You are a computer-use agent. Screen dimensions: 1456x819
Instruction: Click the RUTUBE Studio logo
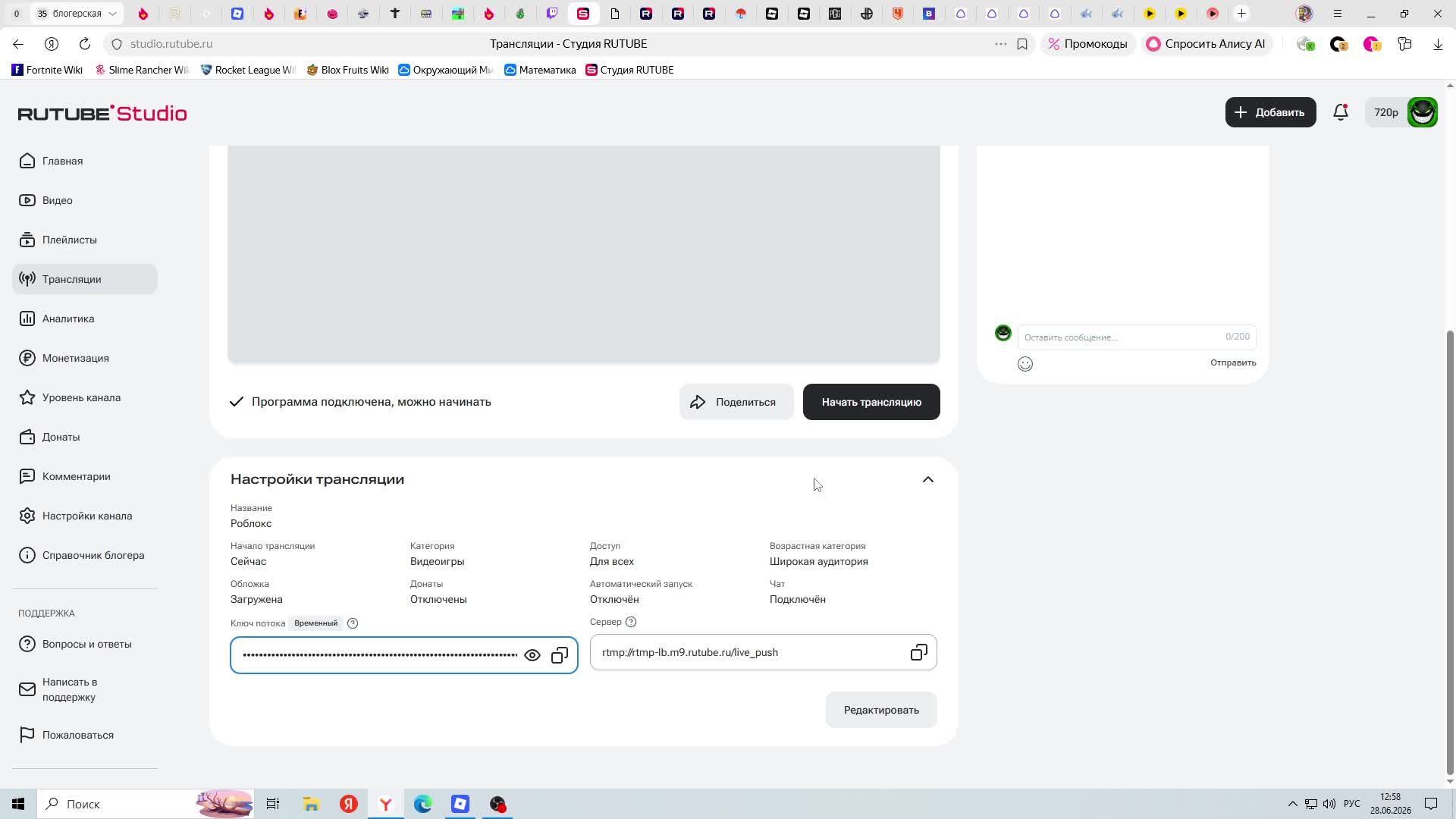point(102,113)
